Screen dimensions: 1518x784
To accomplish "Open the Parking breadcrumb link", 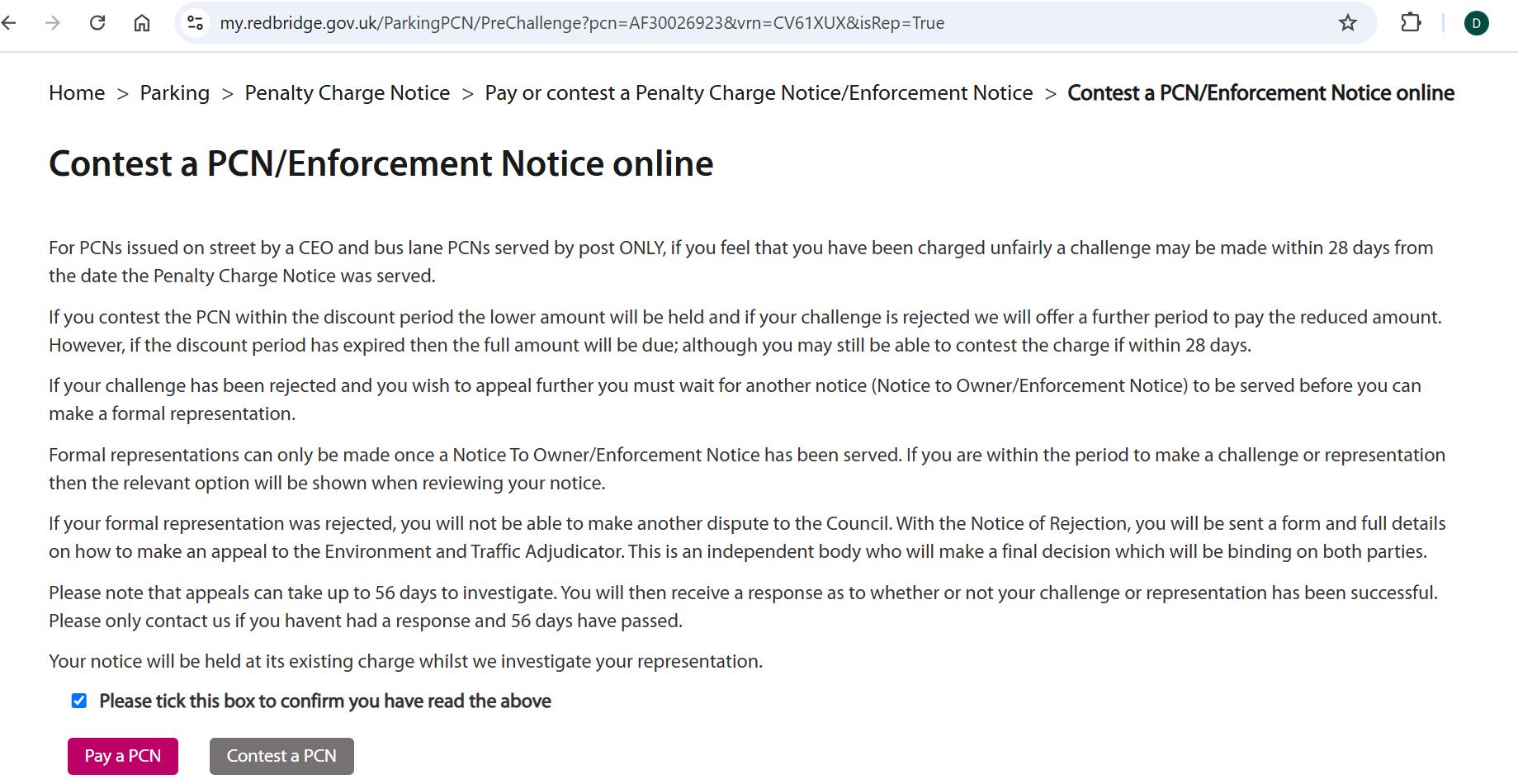I will (x=175, y=93).
